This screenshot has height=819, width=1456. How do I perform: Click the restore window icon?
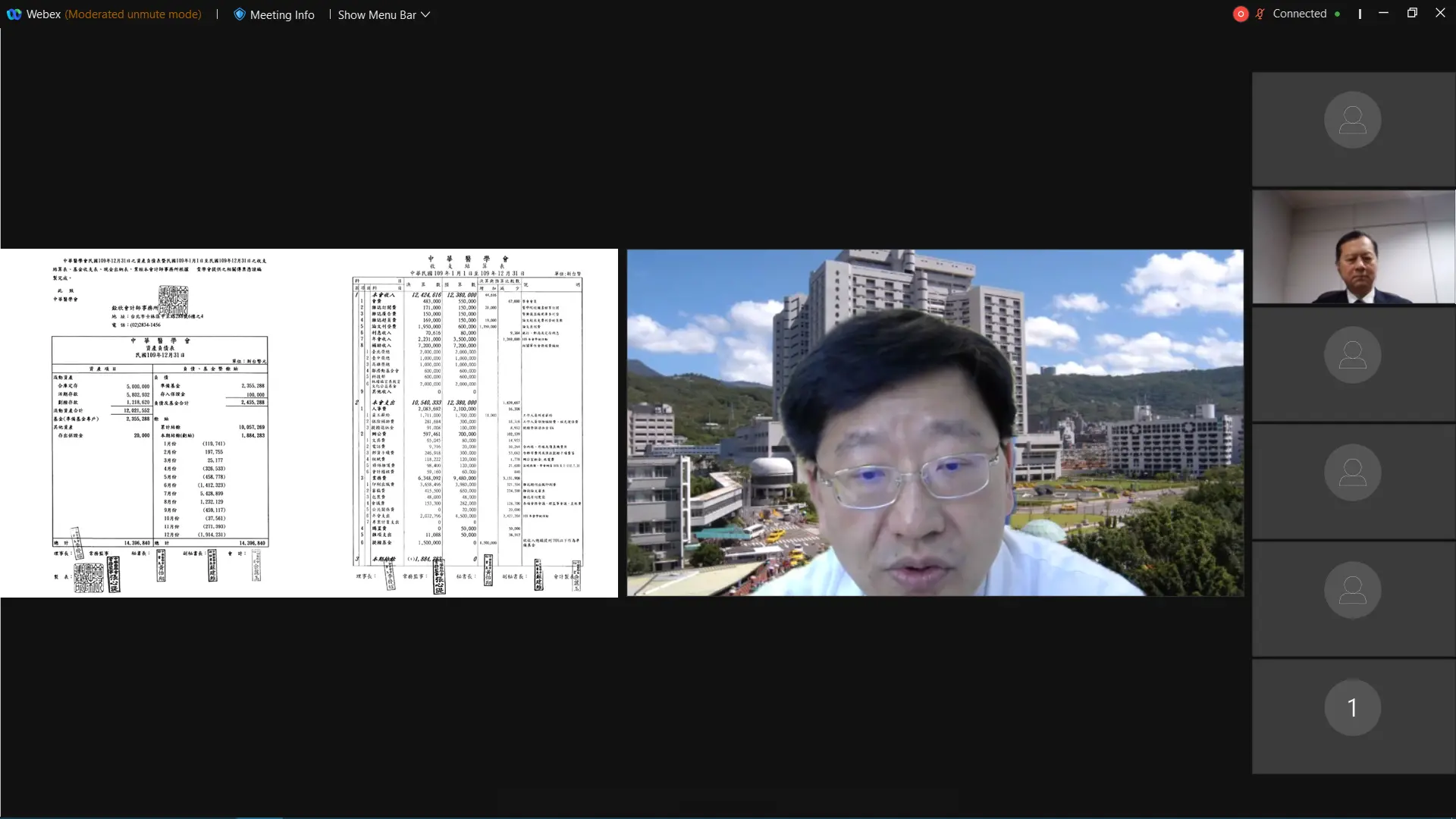(x=1411, y=13)
